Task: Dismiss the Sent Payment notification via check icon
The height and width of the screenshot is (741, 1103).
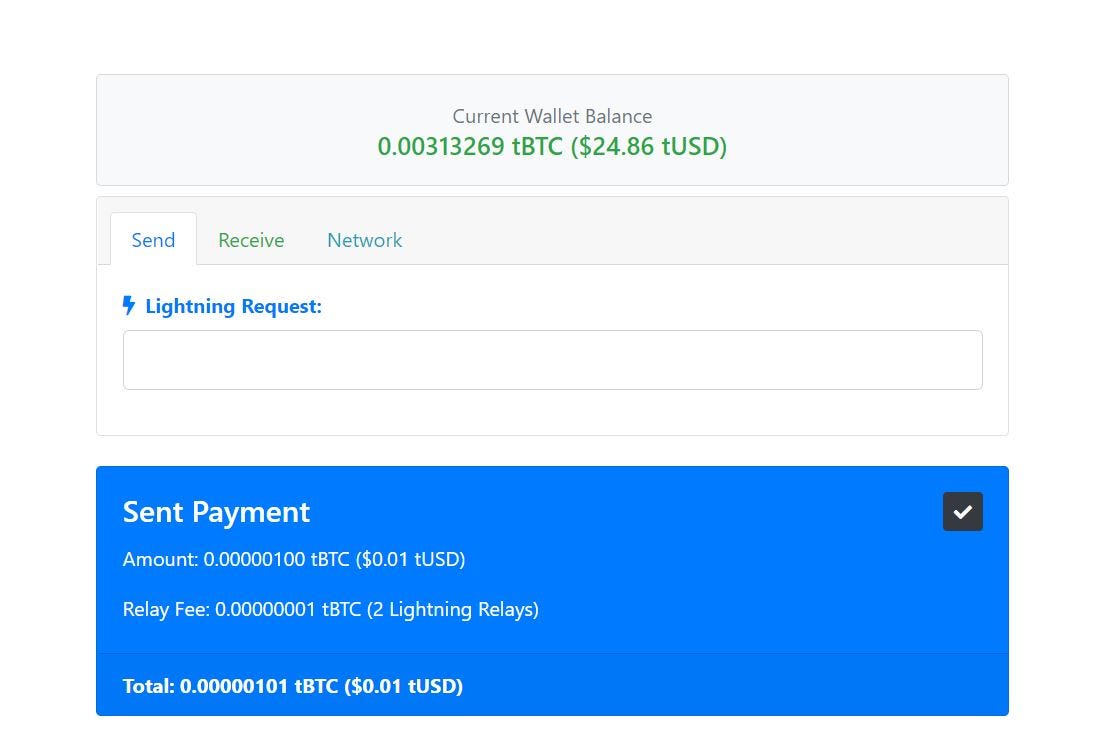Action: tap(962, 511)
